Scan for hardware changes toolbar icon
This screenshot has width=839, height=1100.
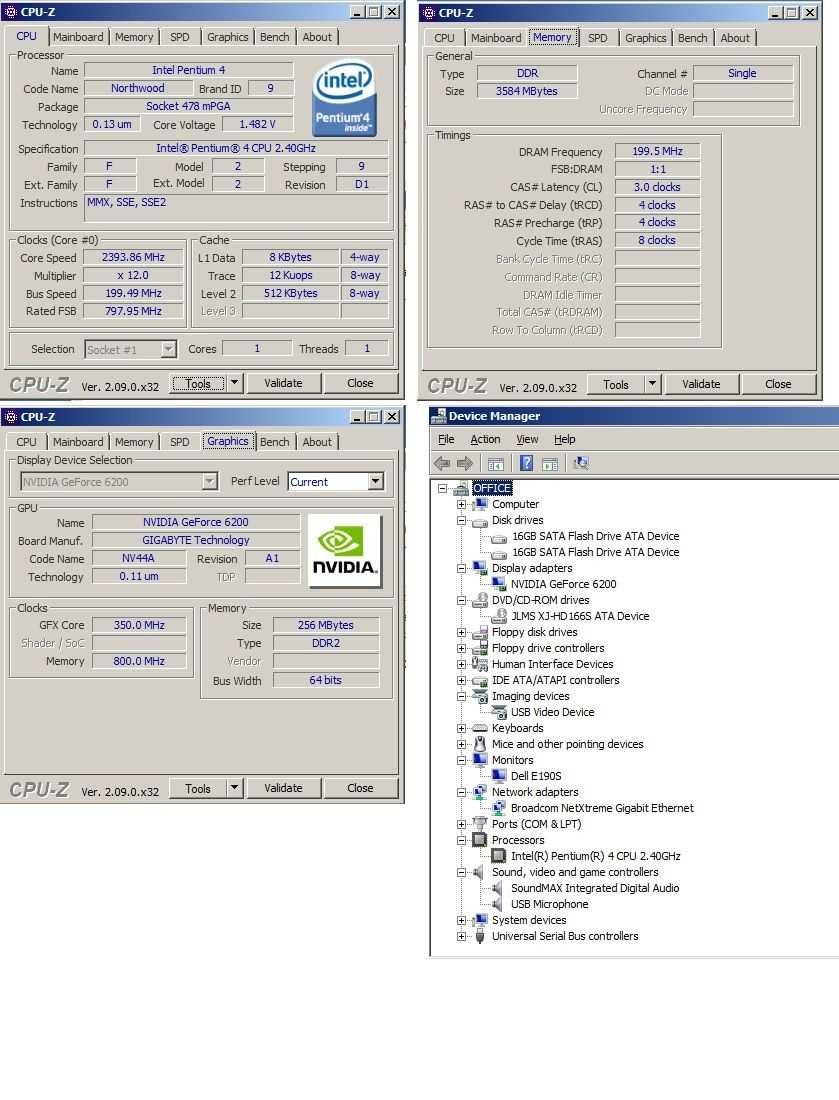point(581,463)
